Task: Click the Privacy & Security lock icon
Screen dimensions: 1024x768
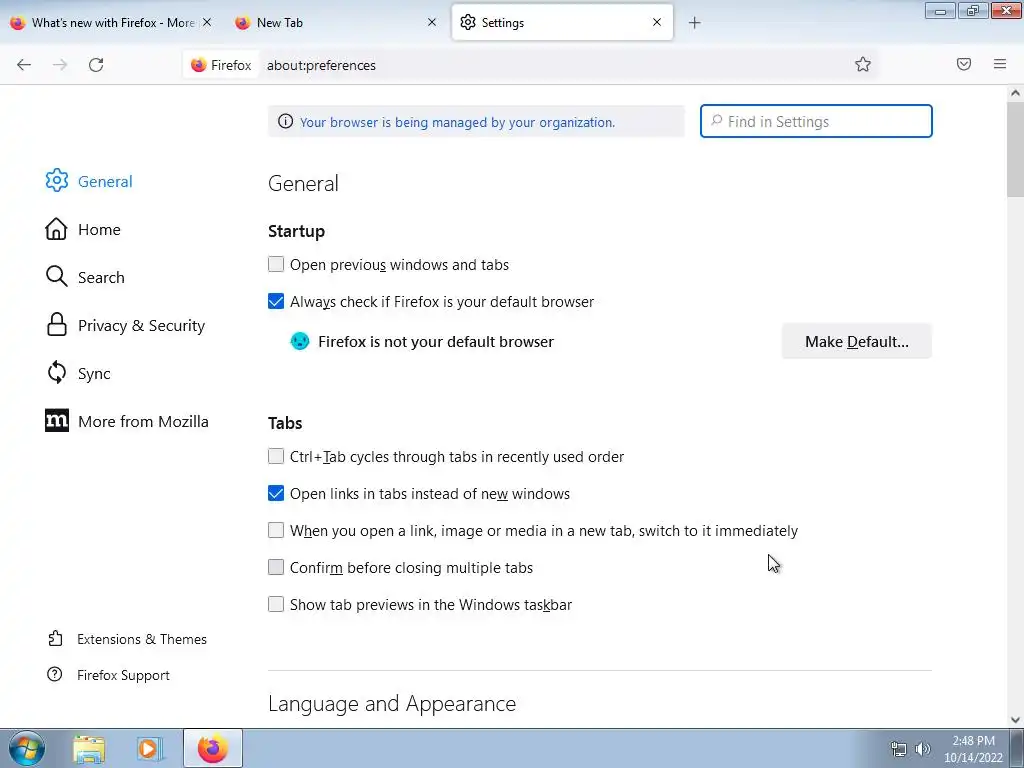Action: click(57, 325)
